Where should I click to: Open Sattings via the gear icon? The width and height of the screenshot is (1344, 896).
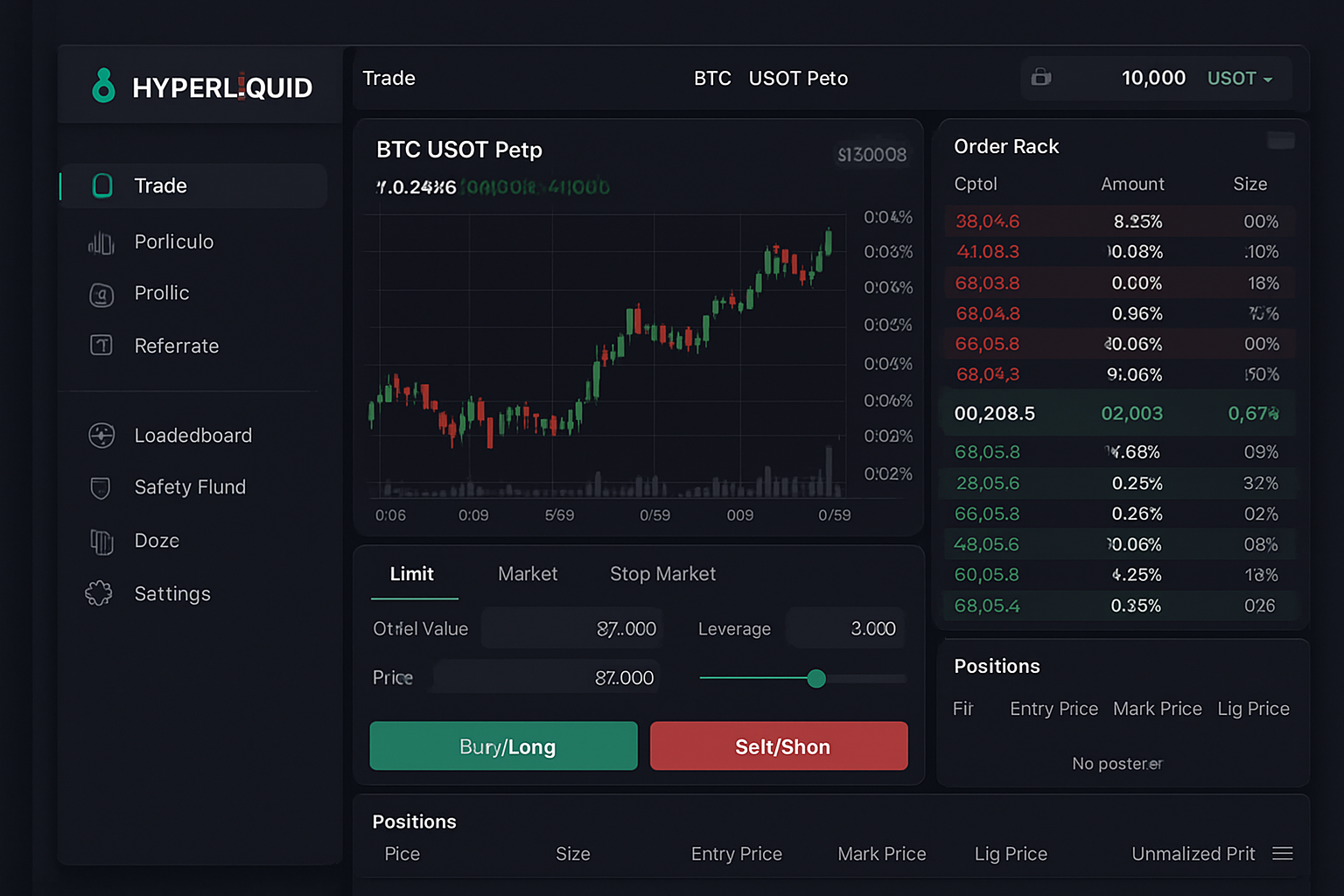pyautogui.click(x=101, y=593)
